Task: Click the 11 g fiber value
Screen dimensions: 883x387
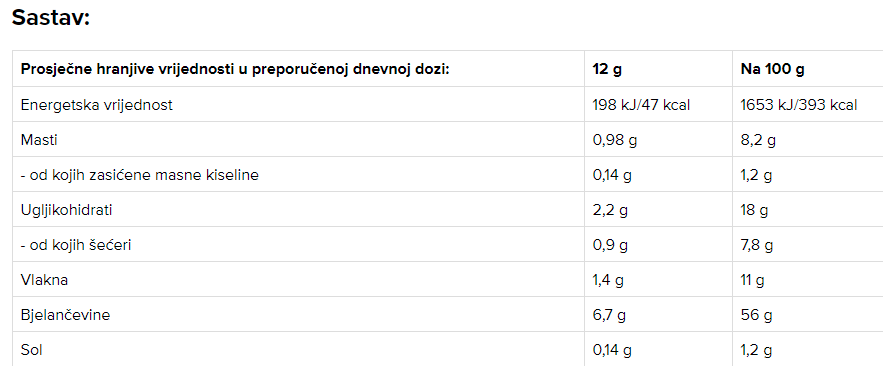Action: [x=752, y=281]
